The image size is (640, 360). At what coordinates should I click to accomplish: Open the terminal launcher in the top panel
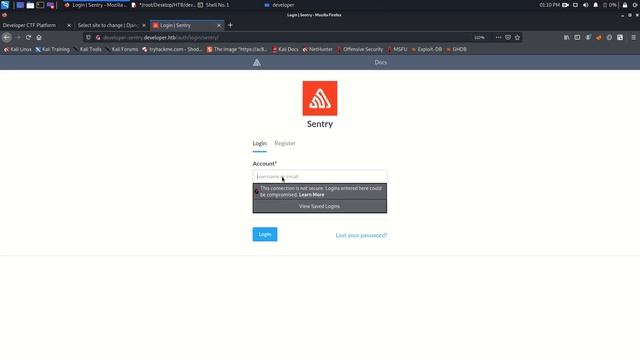(x=40, y=5)
